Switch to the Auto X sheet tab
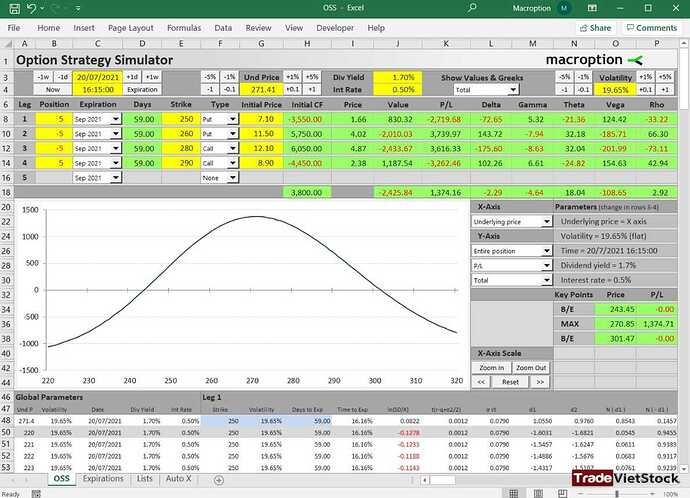 pos(178,479)
